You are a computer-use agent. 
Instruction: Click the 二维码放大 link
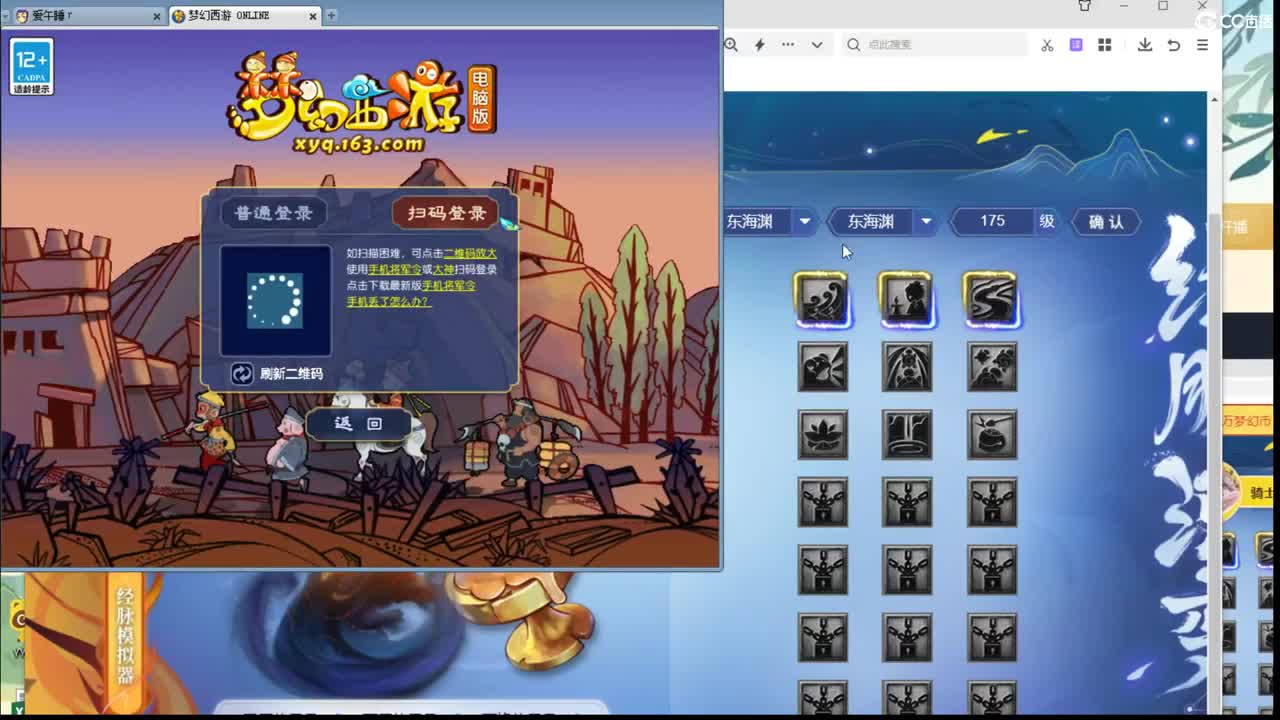pyautogui.click(x=470, y=253)
